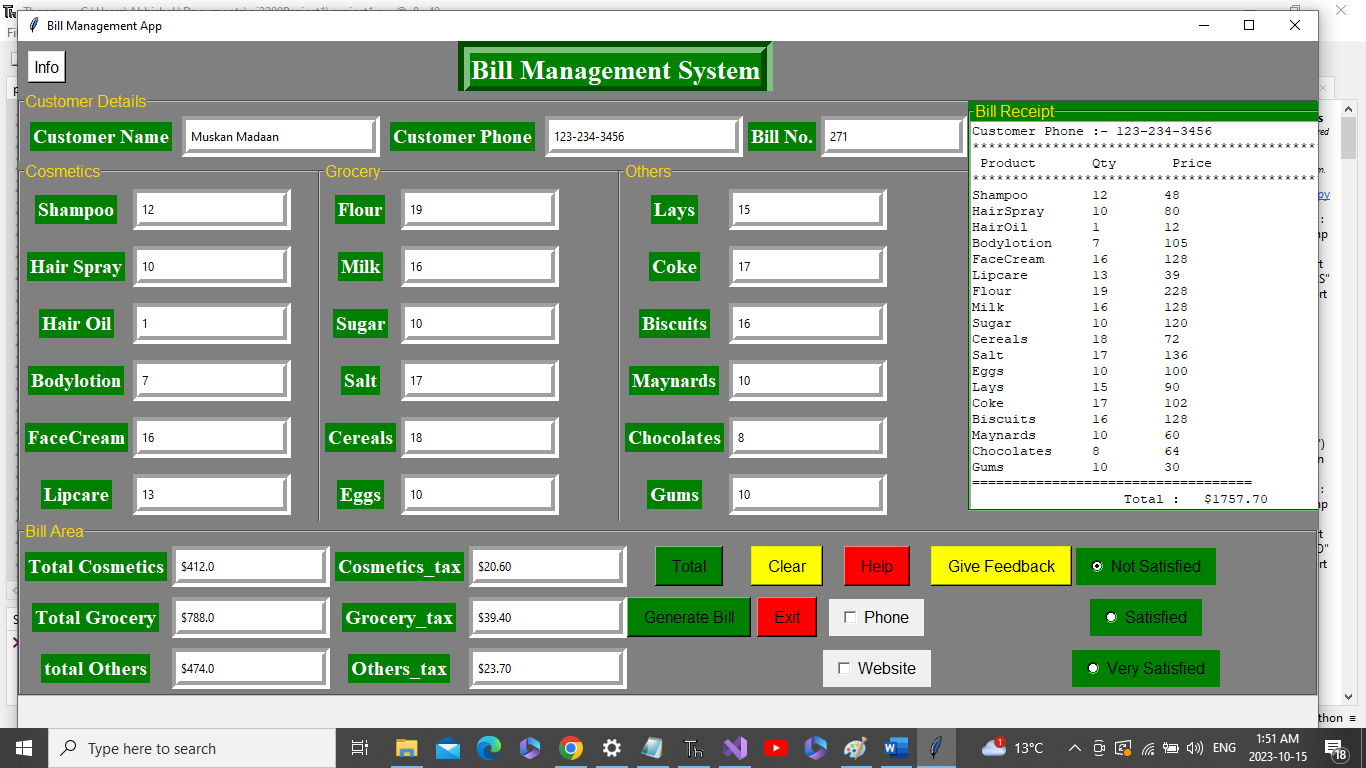This screenshot has height=768, width=1366.
Task: Click the Cereals quantity field
Action: coord(479,438)
